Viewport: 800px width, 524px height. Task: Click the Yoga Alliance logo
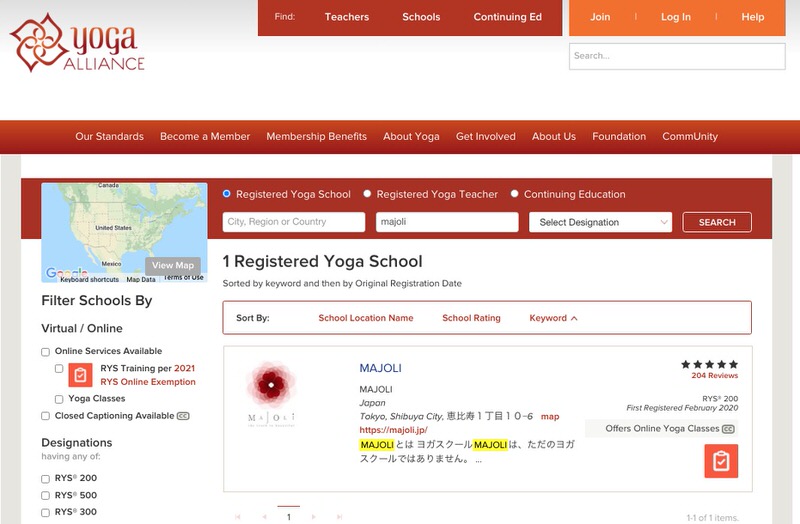(77, 42)
